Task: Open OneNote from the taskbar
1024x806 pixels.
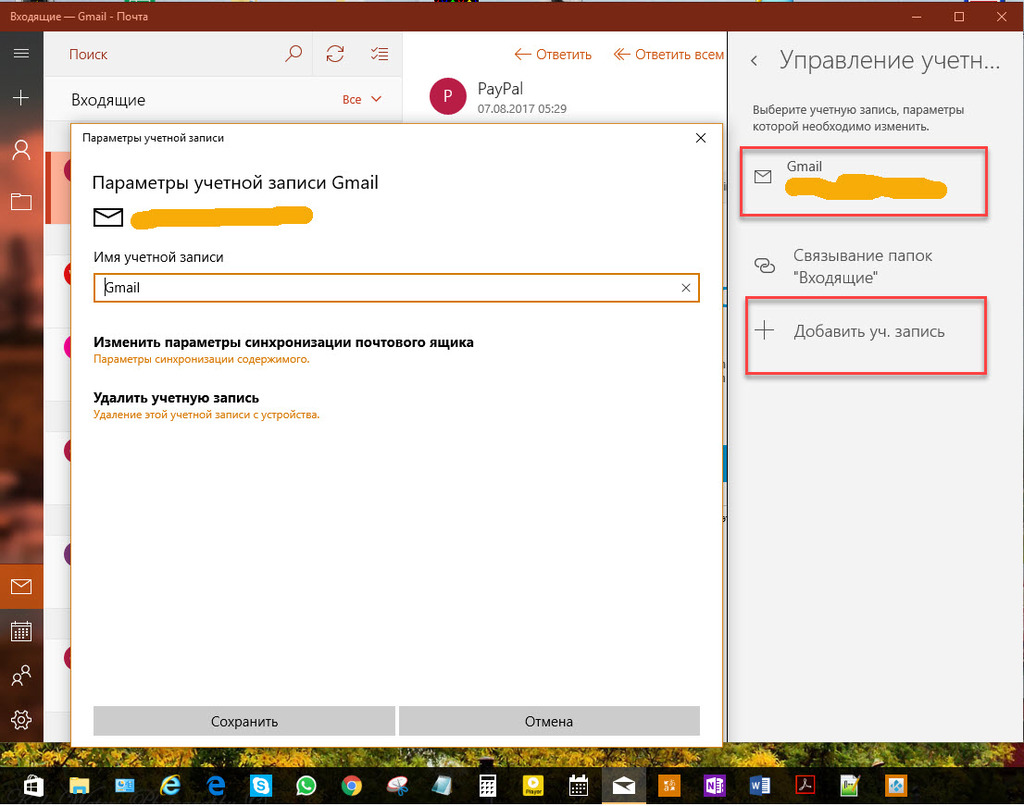Action: [x=714, y=786]
